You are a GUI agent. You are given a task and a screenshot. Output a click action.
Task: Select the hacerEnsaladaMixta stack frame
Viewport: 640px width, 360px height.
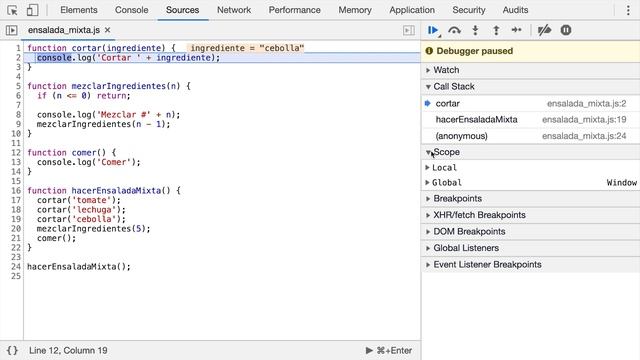(530, 120)
